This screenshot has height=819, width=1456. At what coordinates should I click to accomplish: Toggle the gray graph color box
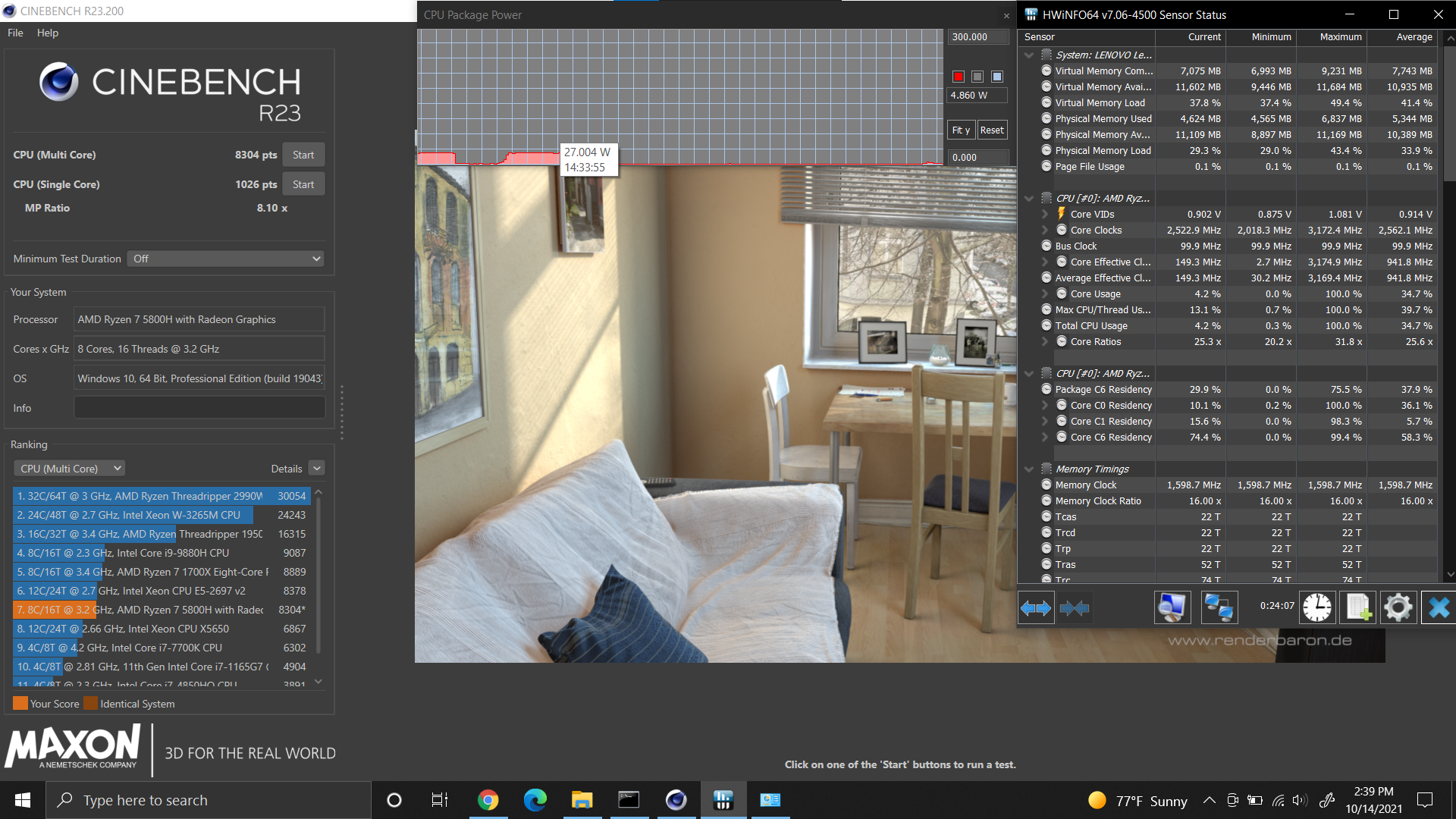point(977,77)
